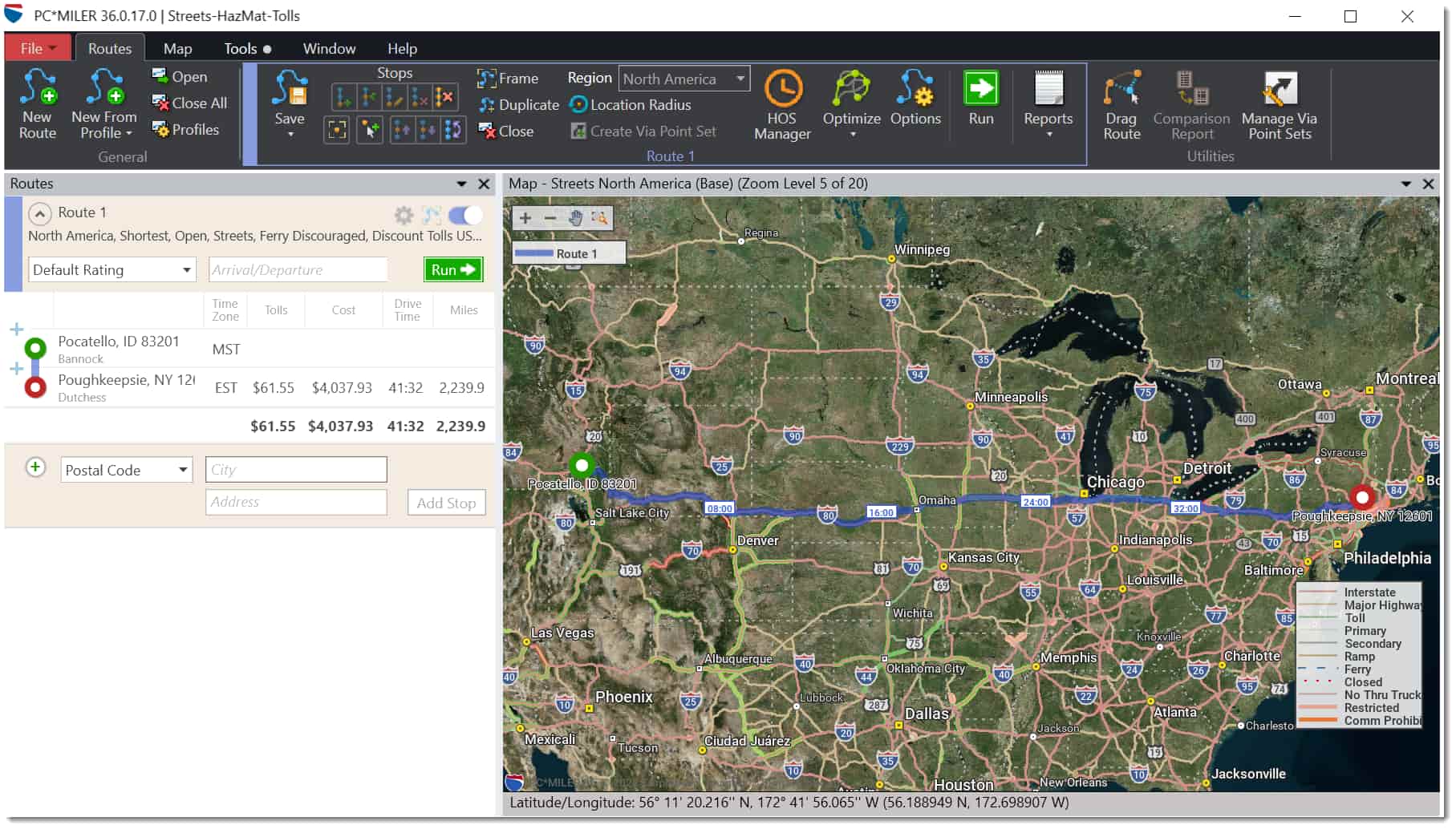Open the Help tab

pyautogui.click(x=404, y=49)
